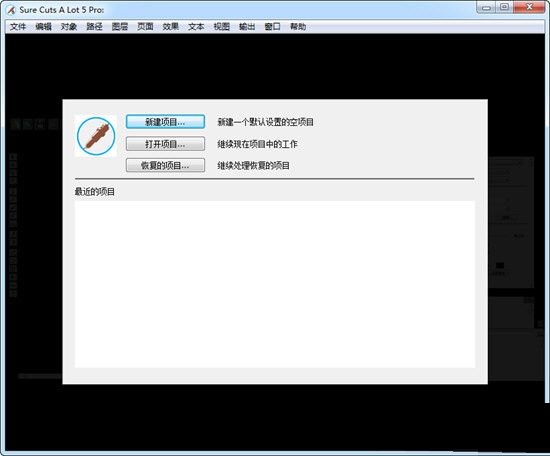Open the 图层 menu
This screenshot has width=550, height=456.
(120, 27)
